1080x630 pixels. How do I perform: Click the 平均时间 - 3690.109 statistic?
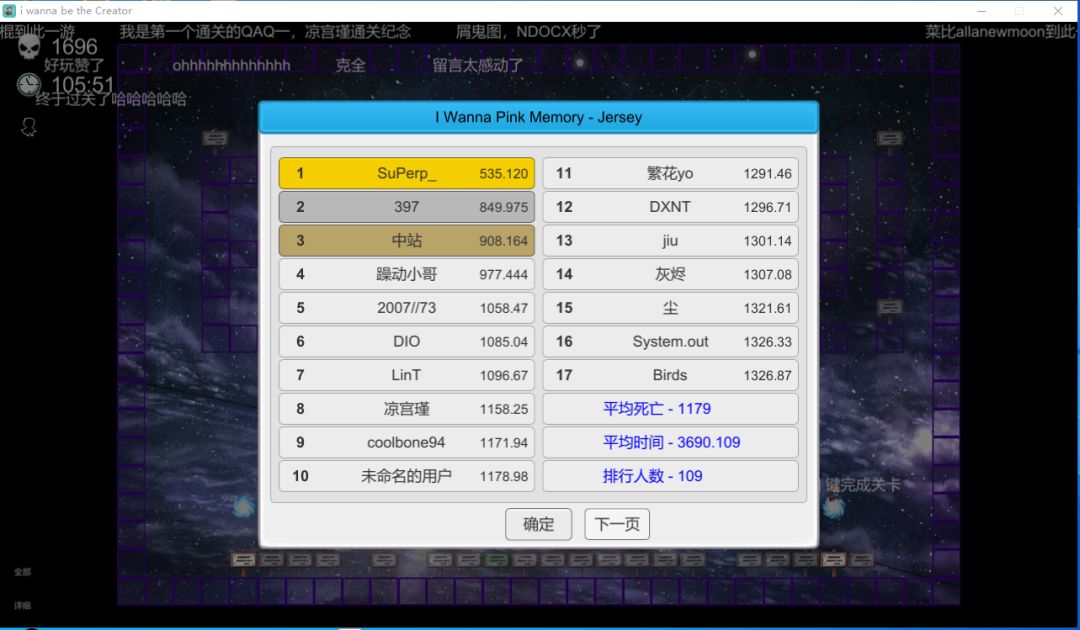tap(670, 442)
